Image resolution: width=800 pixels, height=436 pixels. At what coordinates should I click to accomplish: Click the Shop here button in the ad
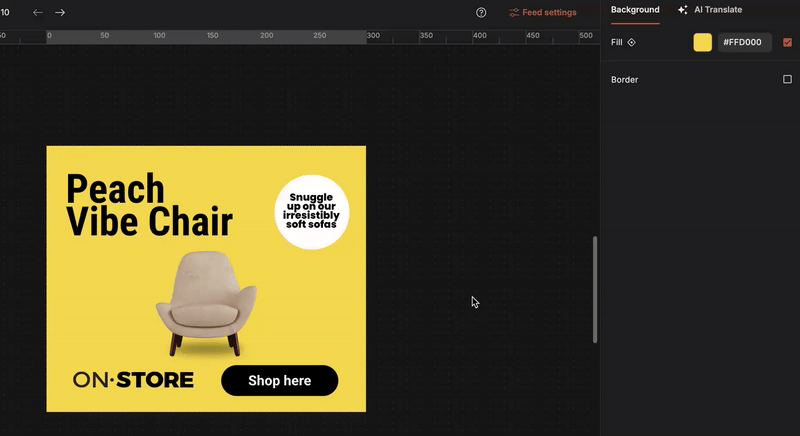click(x=280, y=381)
